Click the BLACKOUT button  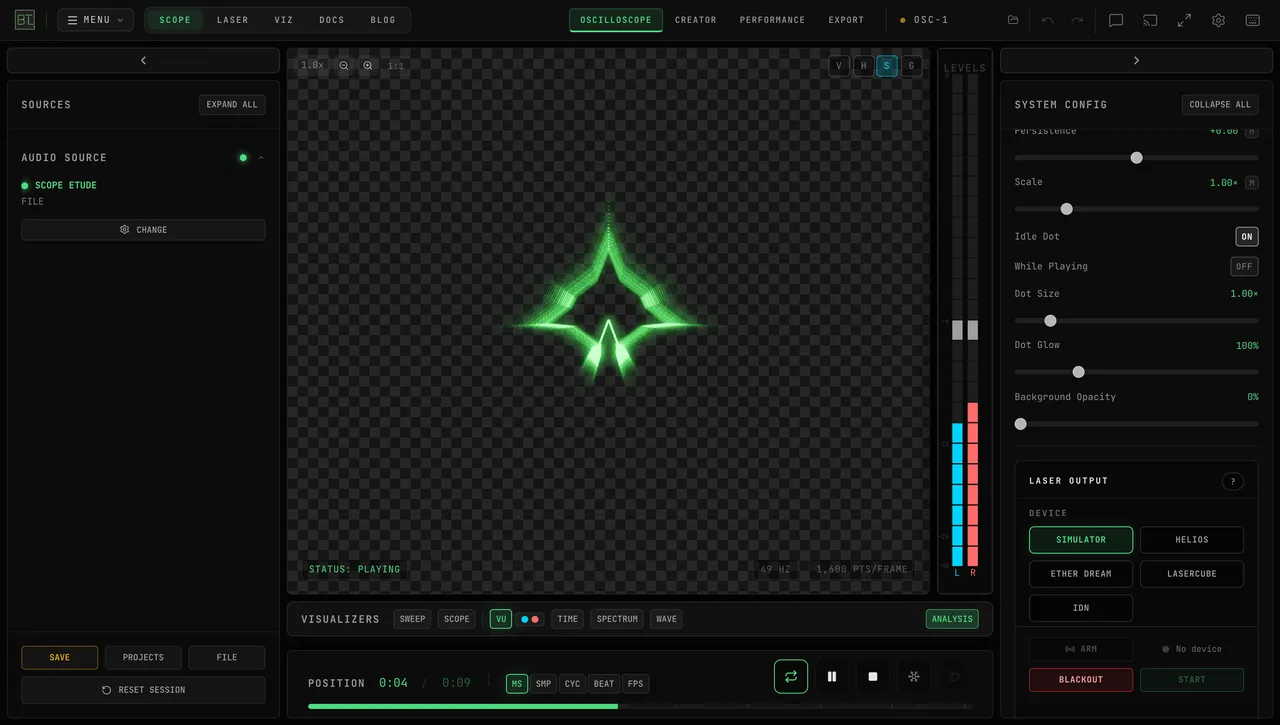[1081, 680]
